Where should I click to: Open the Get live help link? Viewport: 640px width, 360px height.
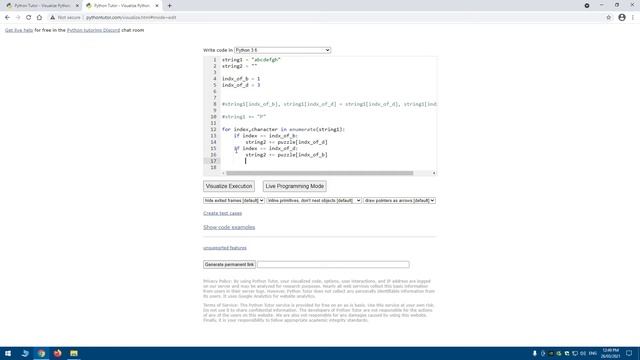(x=19, y=30)
